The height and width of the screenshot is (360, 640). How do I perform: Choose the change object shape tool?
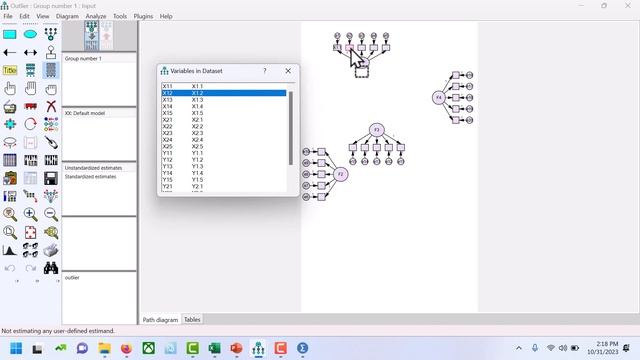(10, 124)
